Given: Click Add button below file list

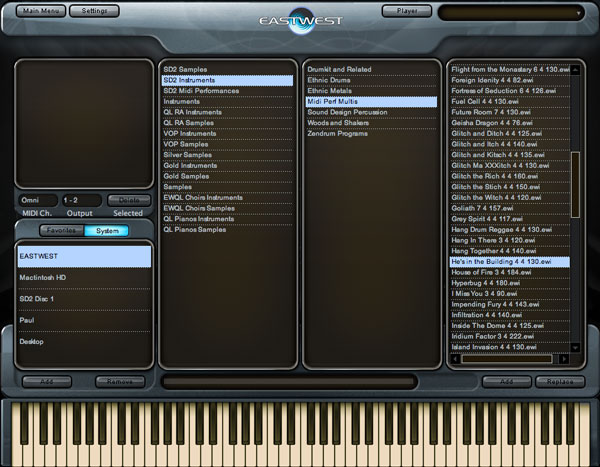Looking at the screenshot, I should pyautogui.click(x=507, y=382).
